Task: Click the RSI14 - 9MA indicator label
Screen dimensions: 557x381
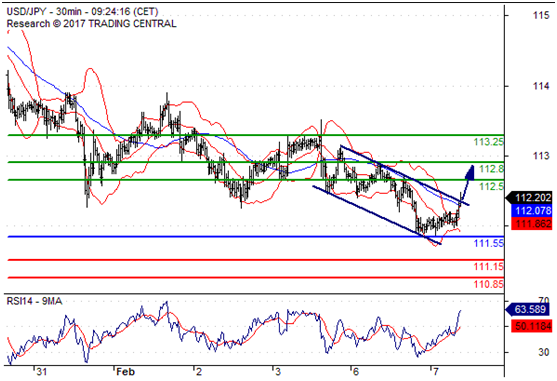Action: [34, 301]
